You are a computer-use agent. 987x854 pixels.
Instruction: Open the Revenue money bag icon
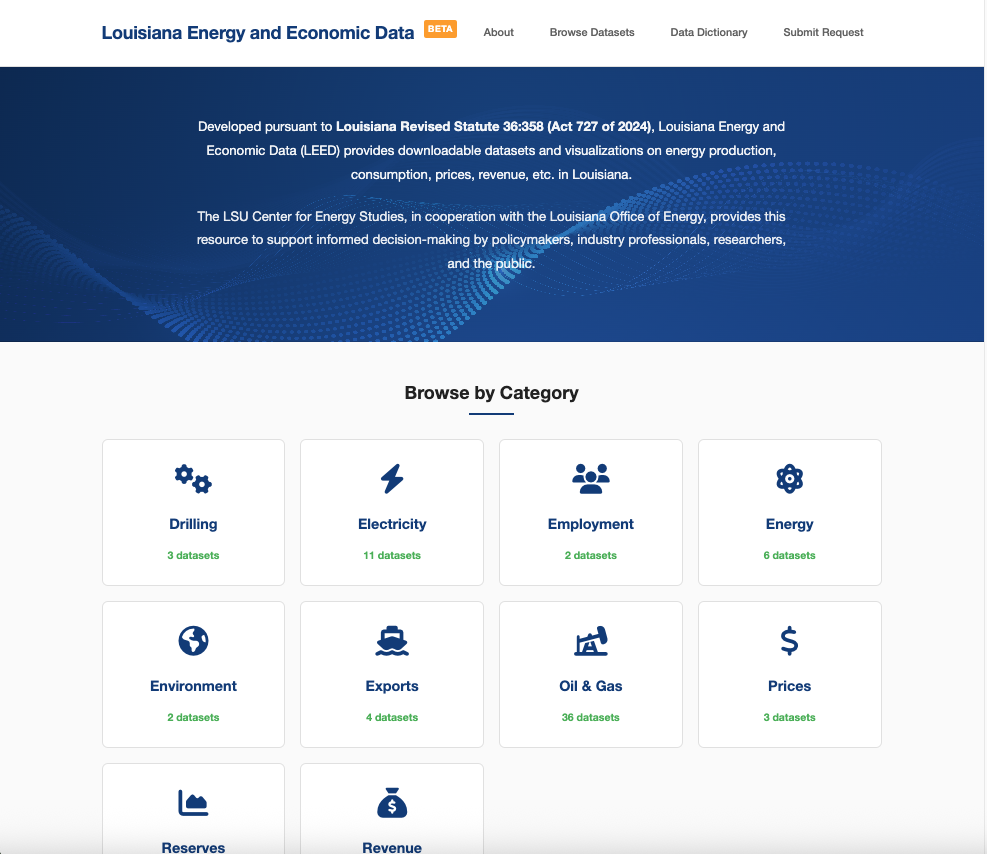point(392,802)
